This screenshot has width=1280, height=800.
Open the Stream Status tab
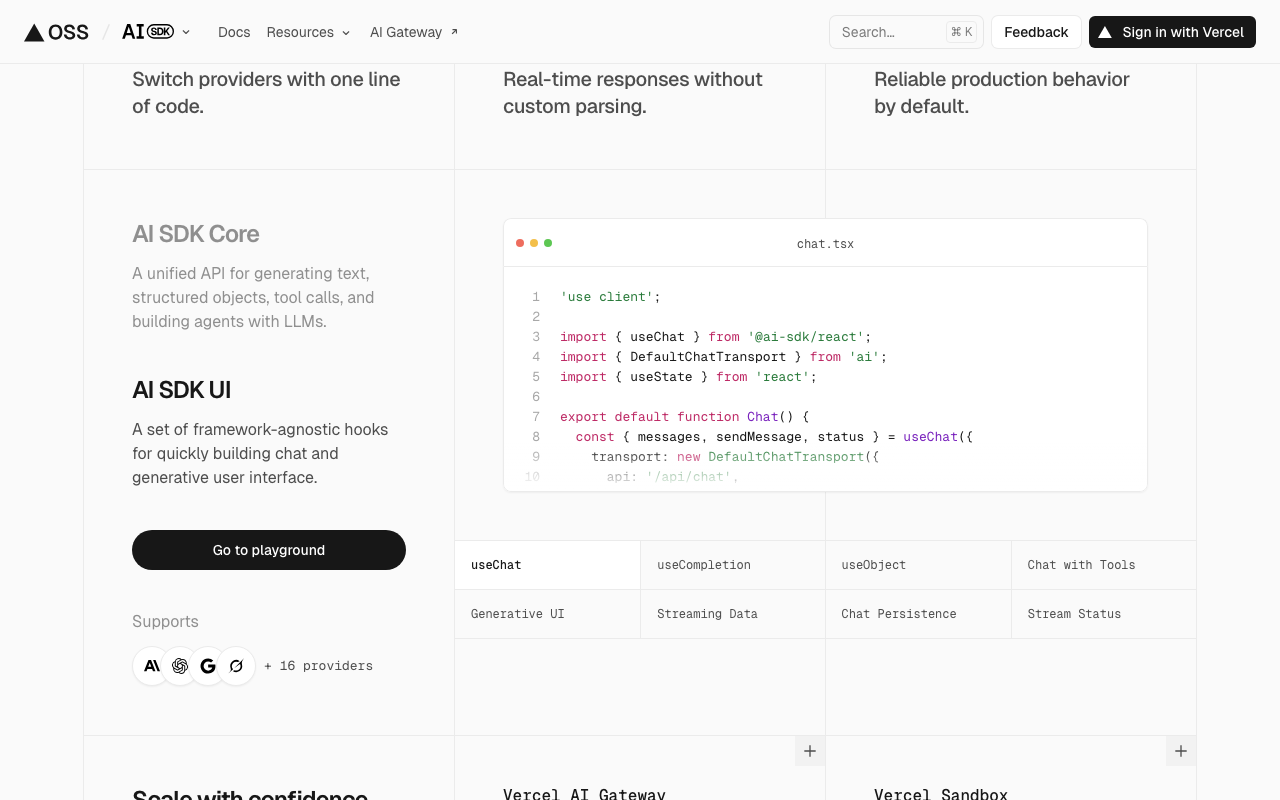[x=1104, y=614]
